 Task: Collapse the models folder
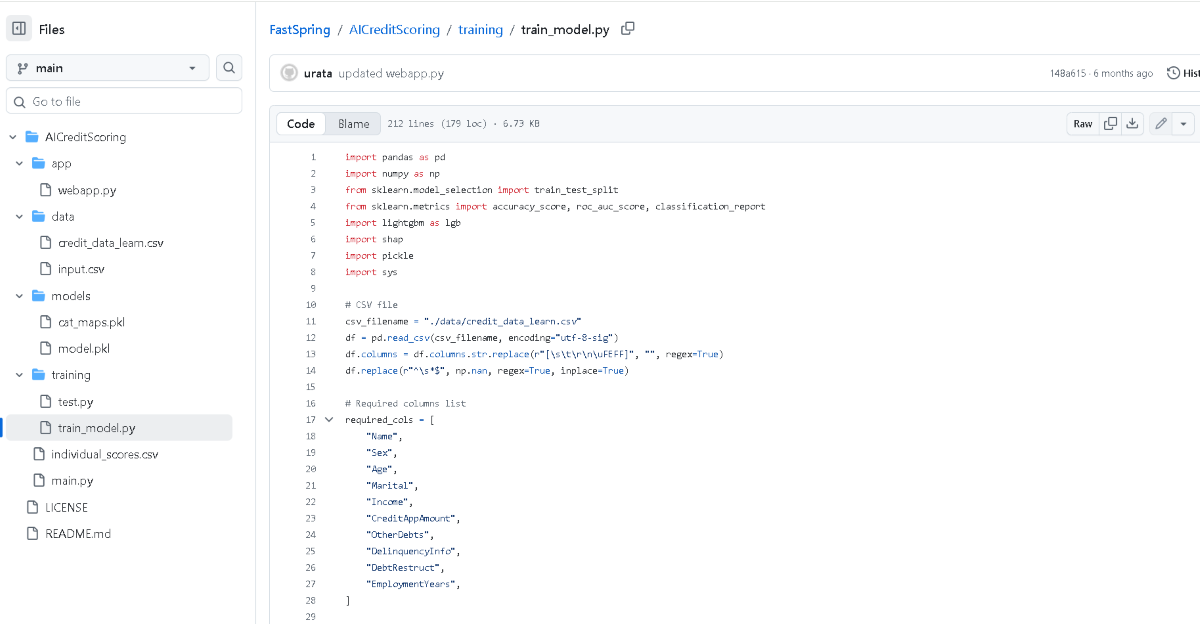[20, 296]
